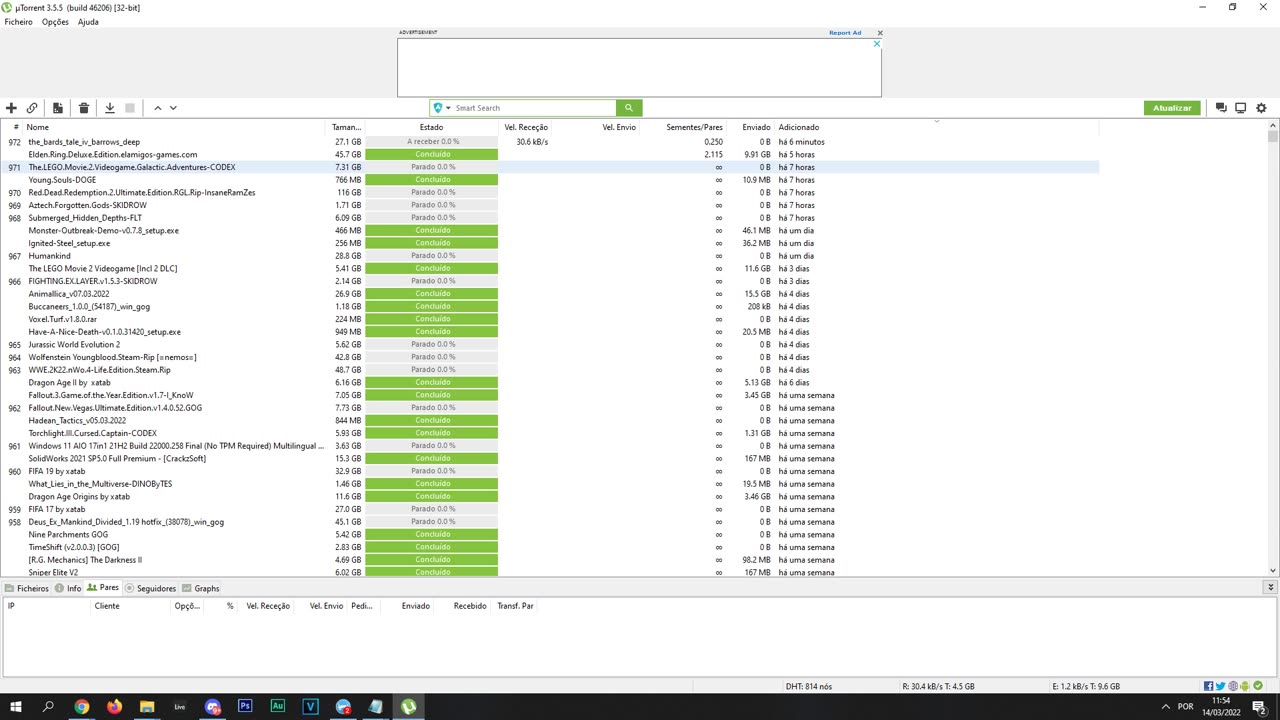The image size is (1280, 720).
Task: Click the Report Ad link
Action: (845, 33)
